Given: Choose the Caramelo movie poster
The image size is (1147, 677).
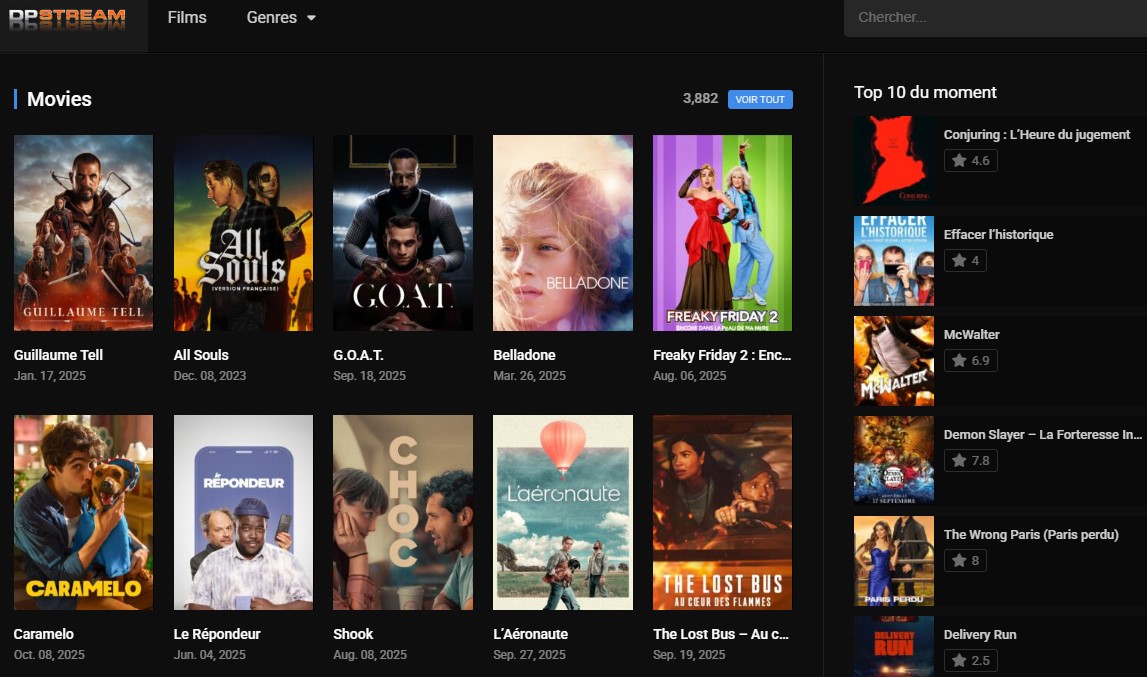Looking at the screenshot, I should tap(83, 512).
